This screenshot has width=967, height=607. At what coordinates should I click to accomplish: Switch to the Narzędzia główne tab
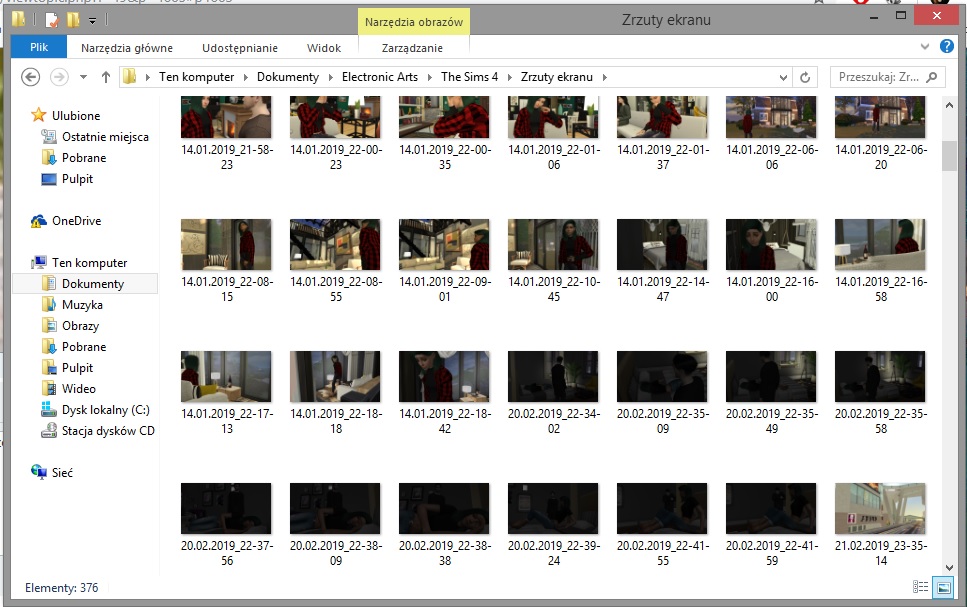tap(127, 47)
